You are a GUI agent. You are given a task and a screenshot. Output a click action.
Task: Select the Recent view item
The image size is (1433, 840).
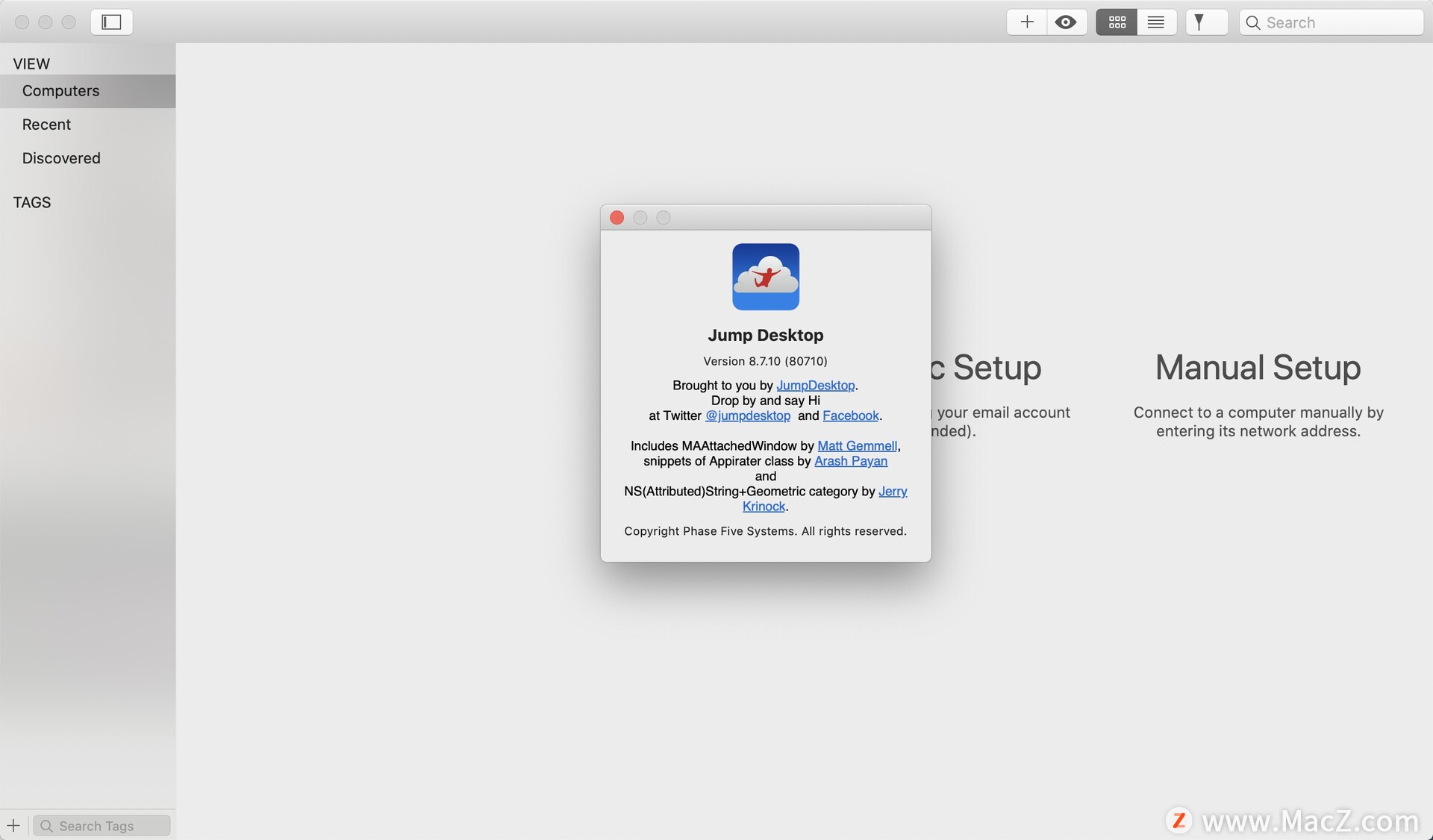[x=46, y=124]
